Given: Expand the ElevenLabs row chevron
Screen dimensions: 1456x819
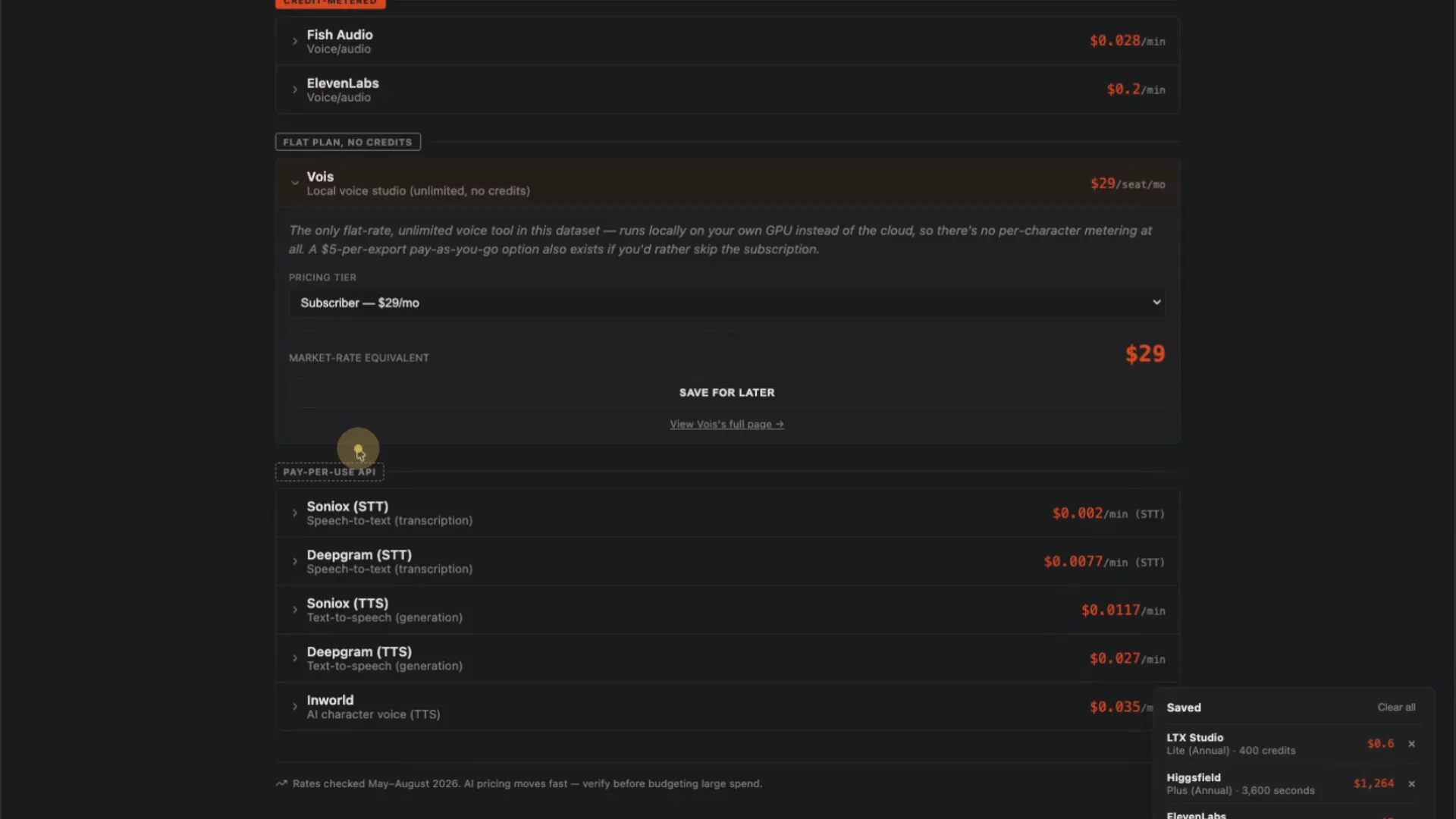Looking at the screenshot, I should click(295, 89).
